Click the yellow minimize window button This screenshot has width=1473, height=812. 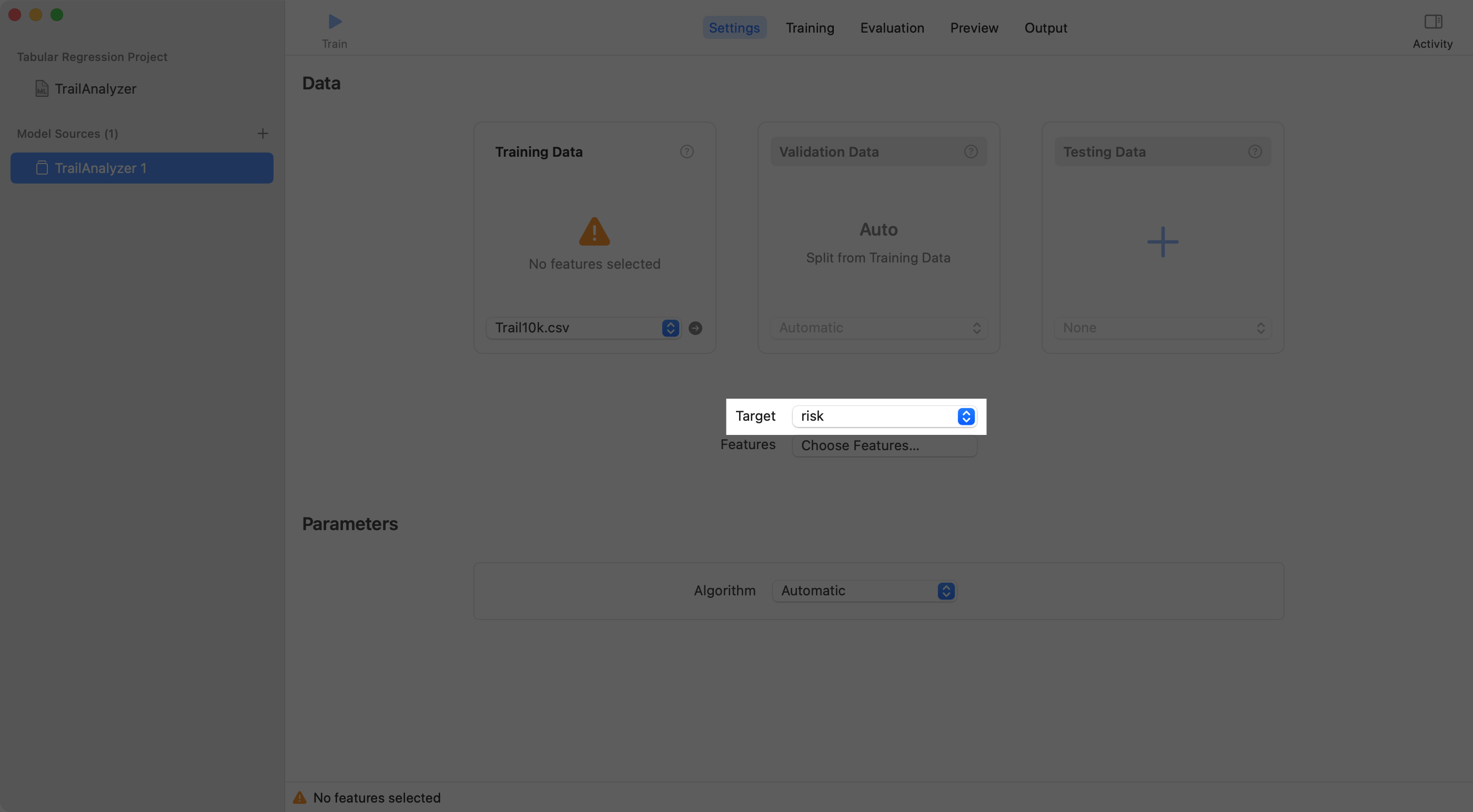tap(35, 14)
